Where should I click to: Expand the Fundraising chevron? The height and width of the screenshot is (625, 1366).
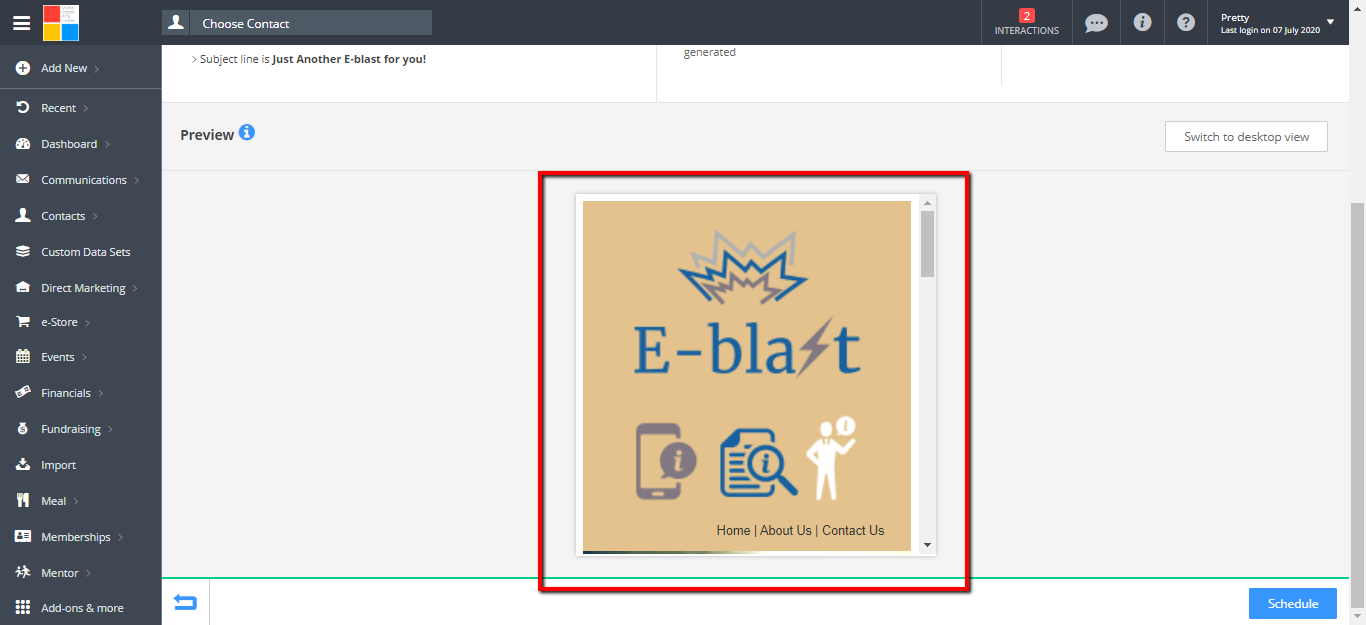coord(110,430)
